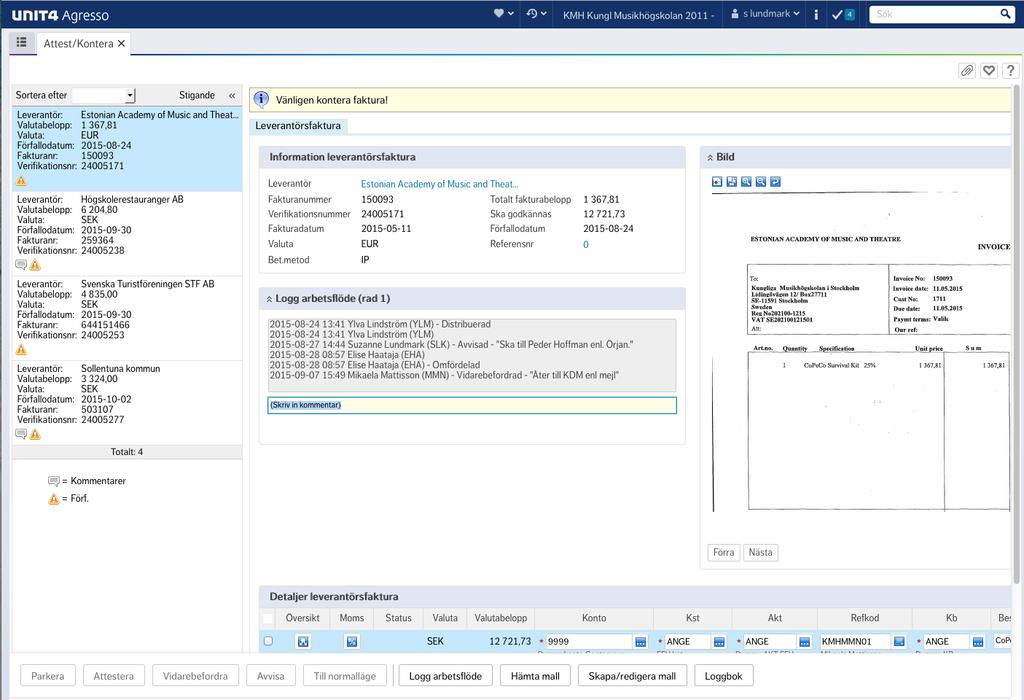Click the Vidarebefordra button
The height and width of the screenshot is (700, 1024).
[195, 676]
